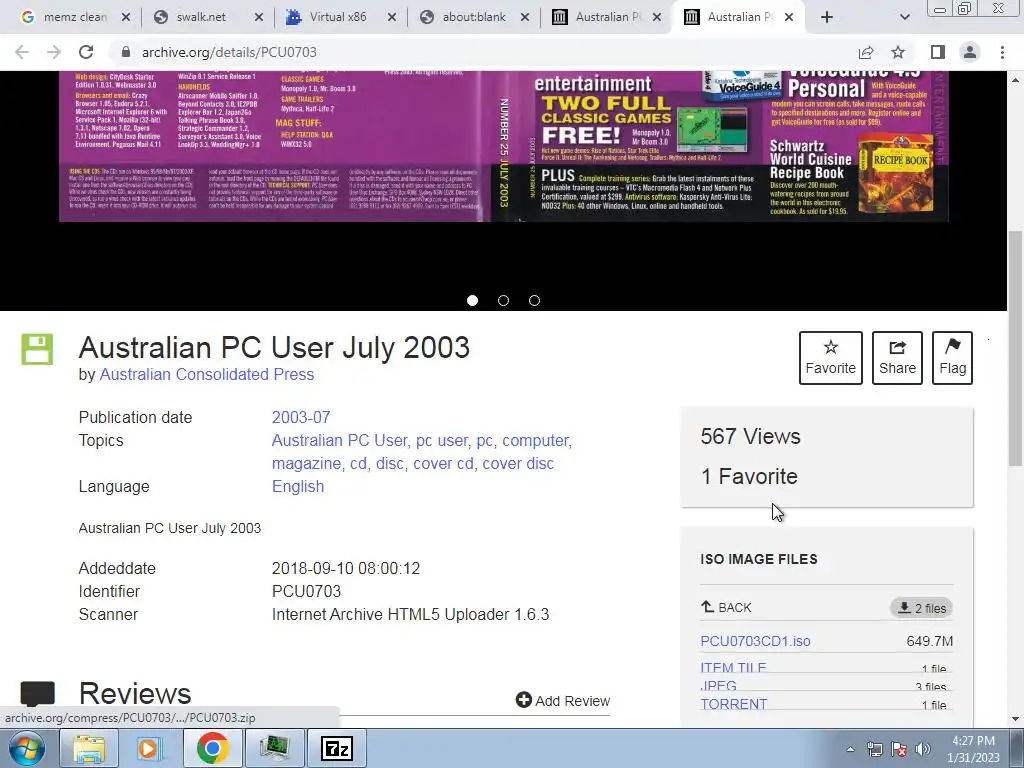Close the Virtual x86 tab
The image size is (1024, 768).
[x=392, y=17]
